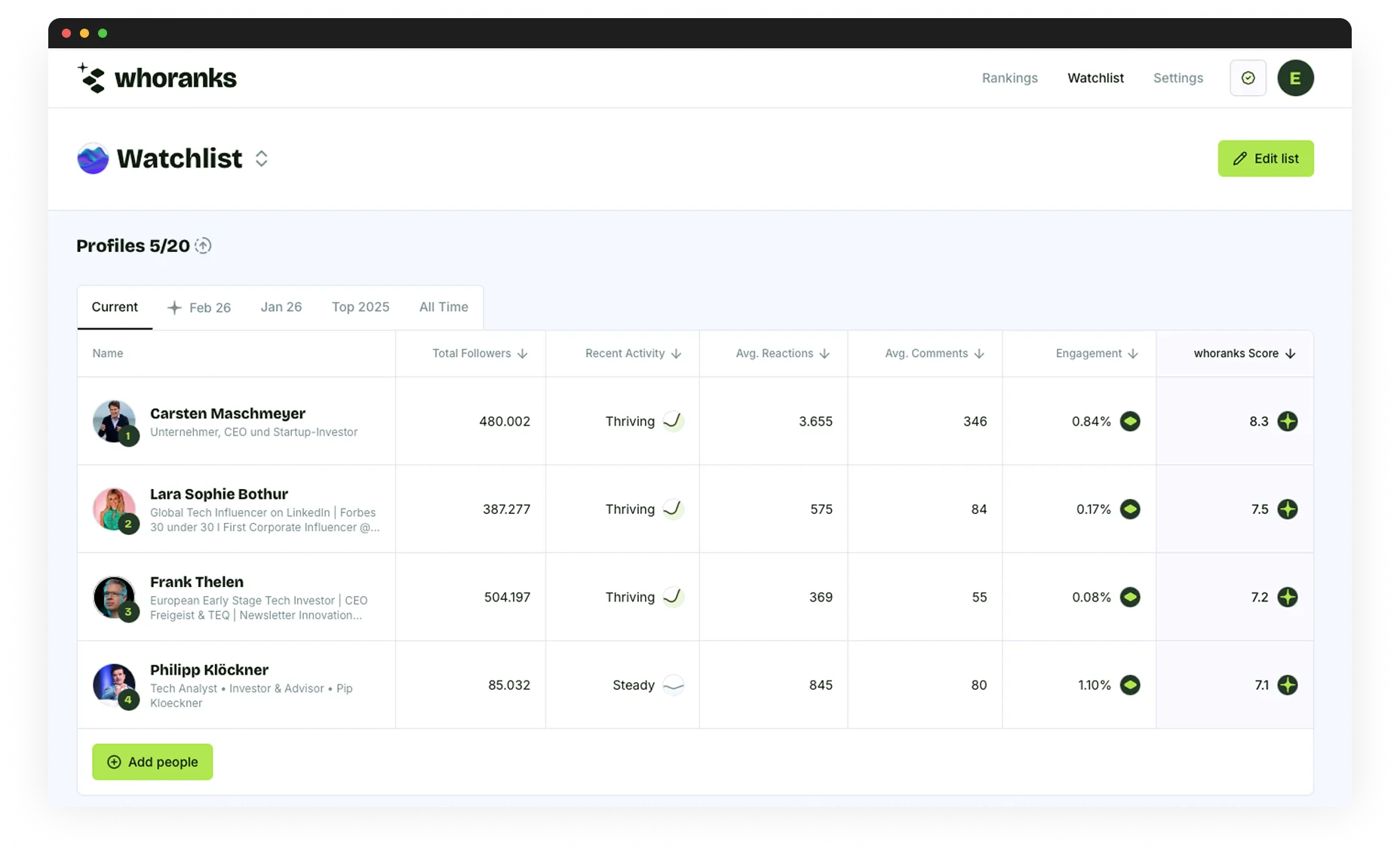
Task: Click avg. reactions value 575
Action: (x=821, y=509)
